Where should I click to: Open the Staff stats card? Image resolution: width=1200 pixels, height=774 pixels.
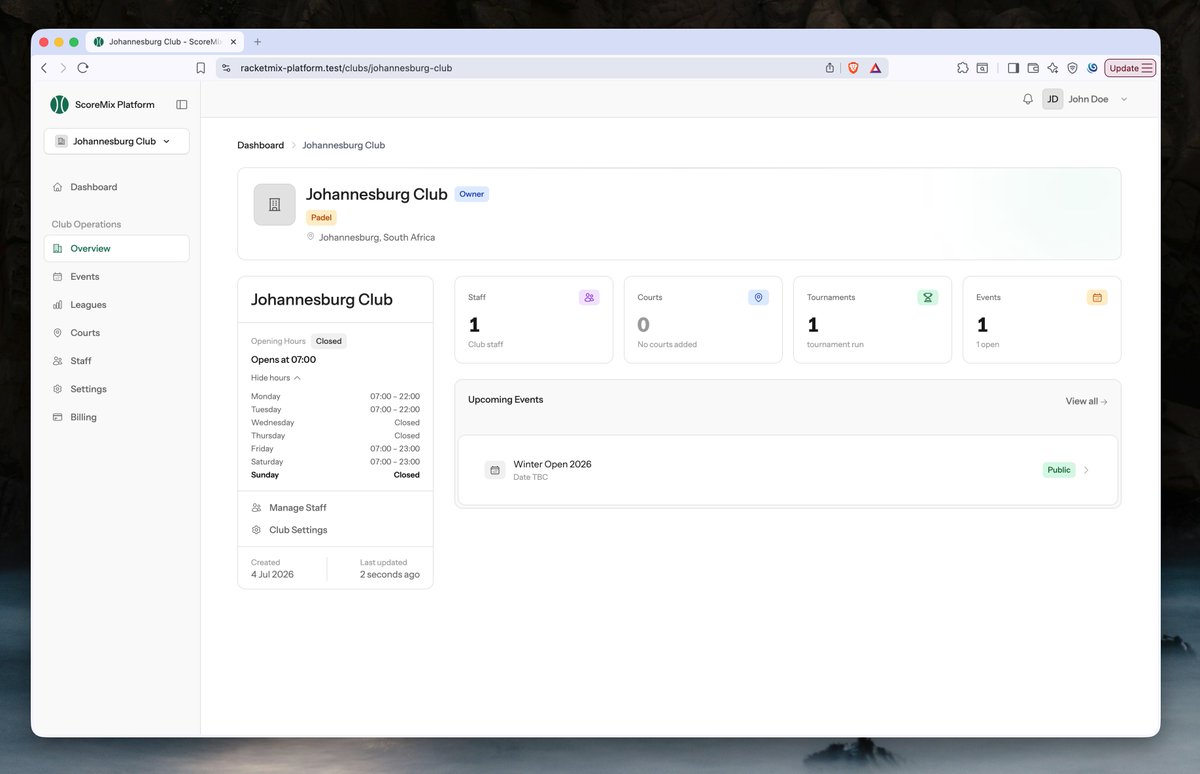tap(534, 320)
